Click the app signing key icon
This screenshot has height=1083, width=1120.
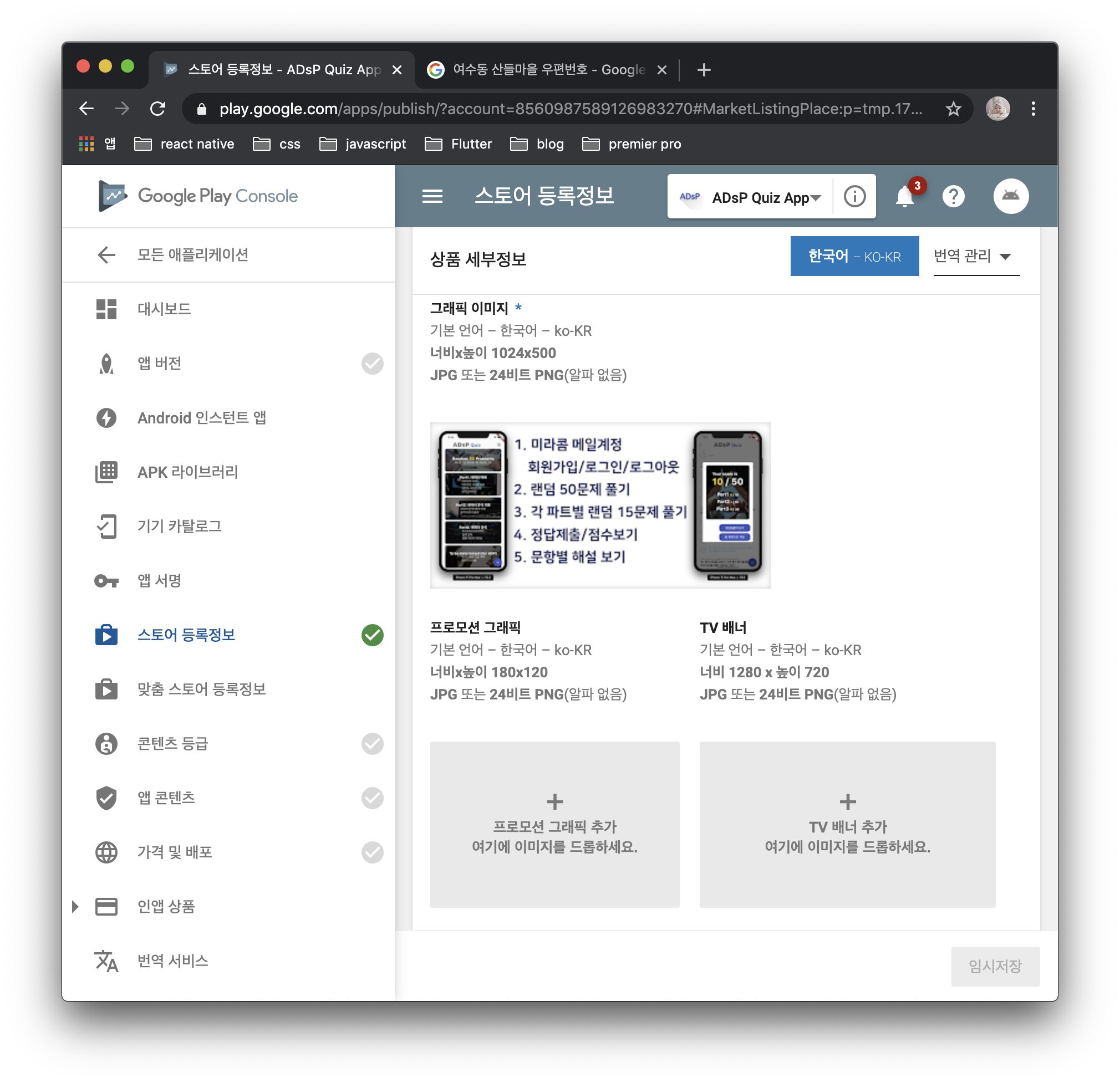106,581
